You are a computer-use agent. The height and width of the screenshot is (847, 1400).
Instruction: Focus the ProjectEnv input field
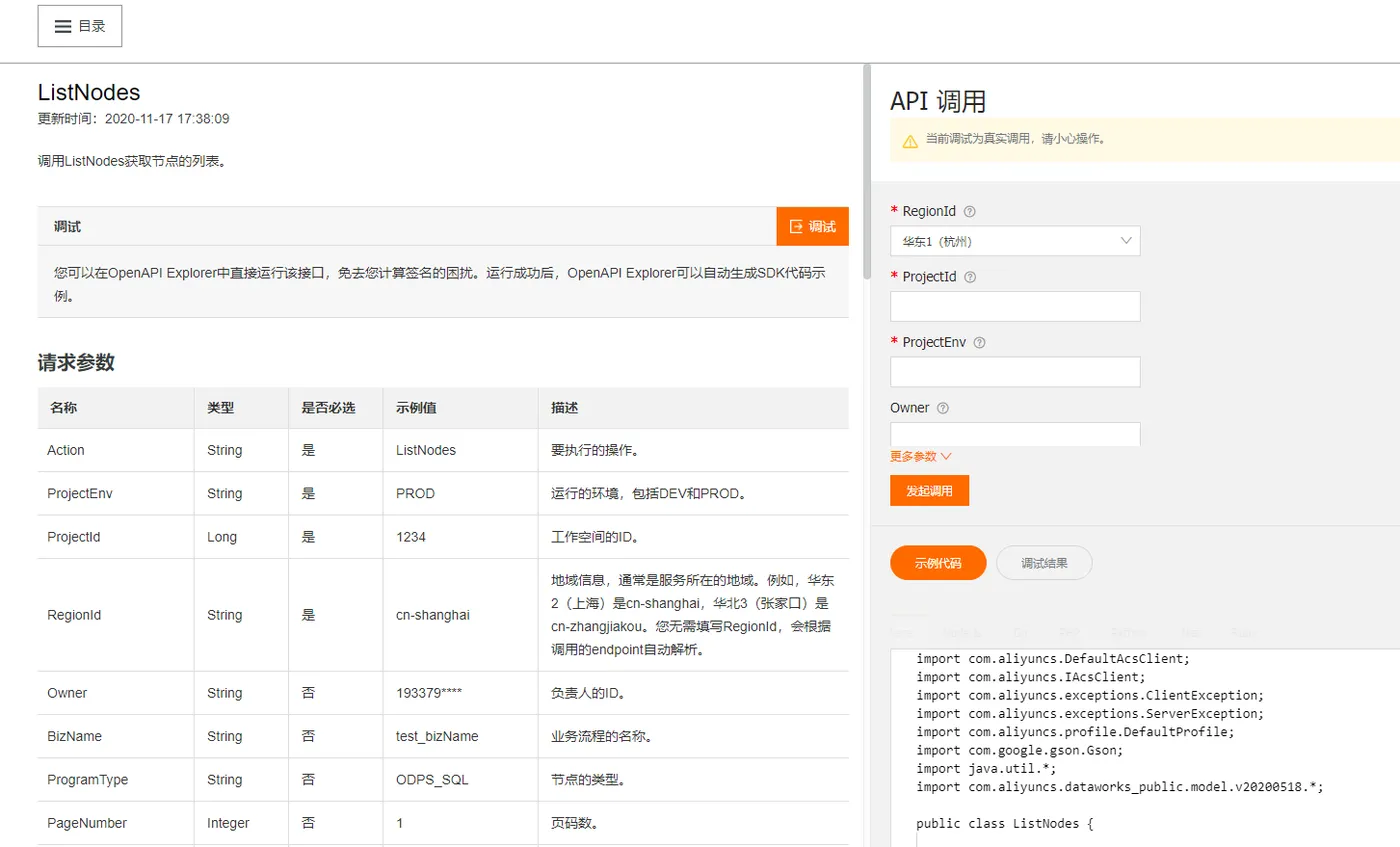click(1015, 372)
